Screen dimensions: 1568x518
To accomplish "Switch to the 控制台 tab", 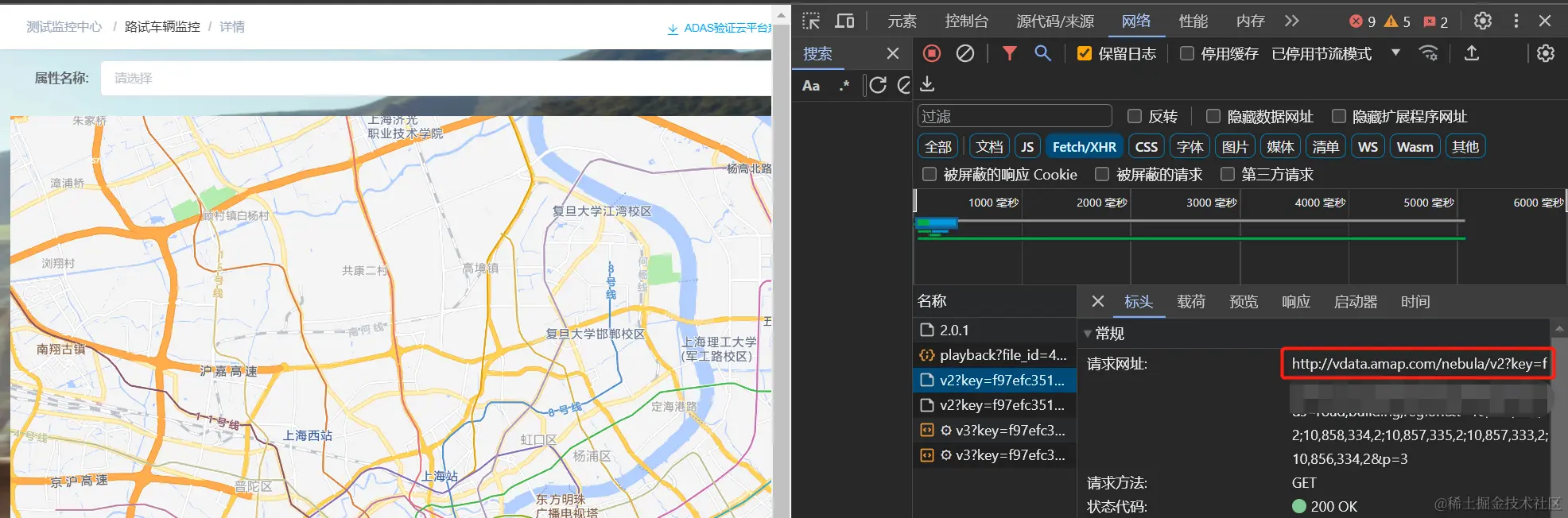I will point(967,21).
